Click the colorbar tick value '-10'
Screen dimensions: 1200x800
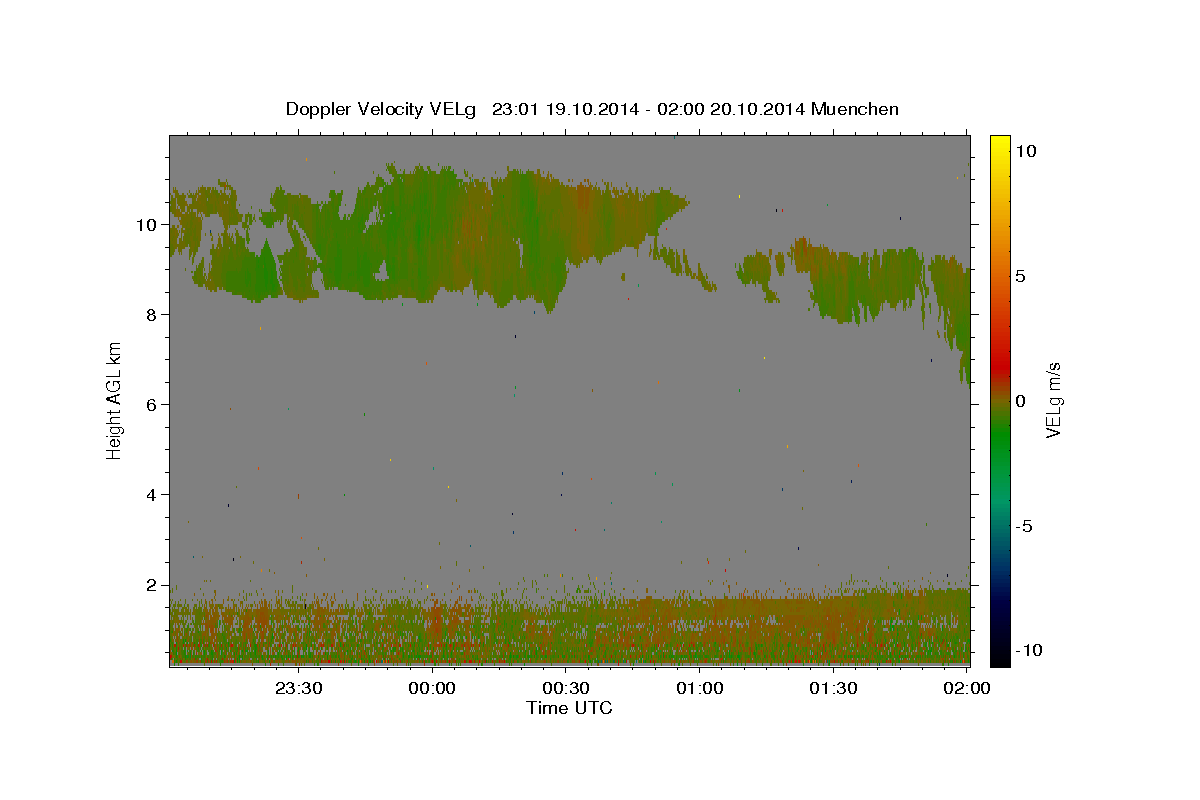tap(1028, 650)
